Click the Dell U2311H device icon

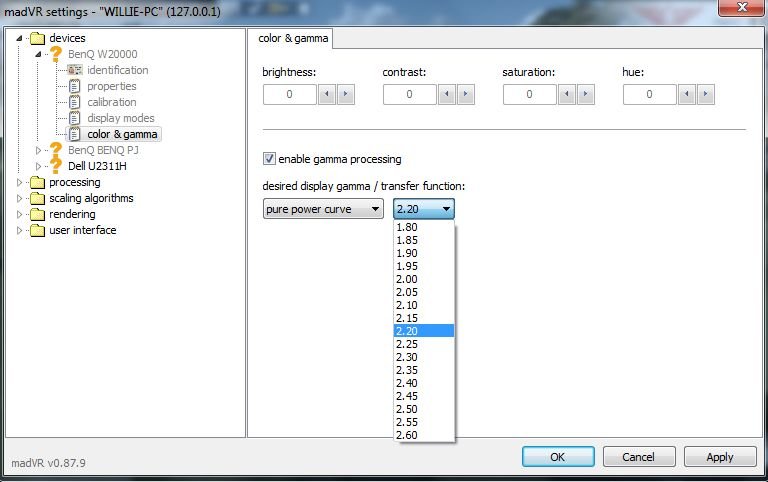[56, 166]
